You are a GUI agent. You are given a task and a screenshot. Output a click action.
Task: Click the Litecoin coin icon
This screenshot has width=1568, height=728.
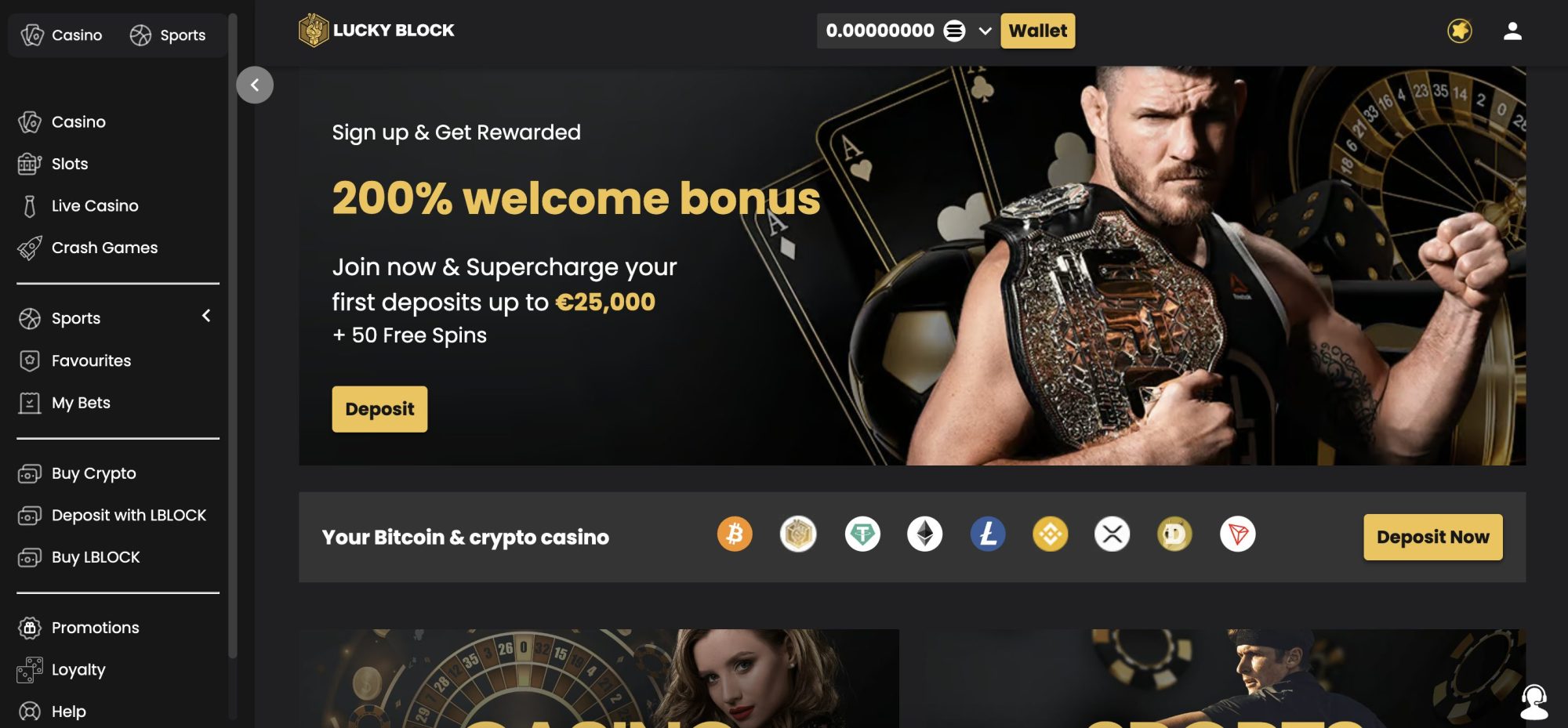[988, 534]
